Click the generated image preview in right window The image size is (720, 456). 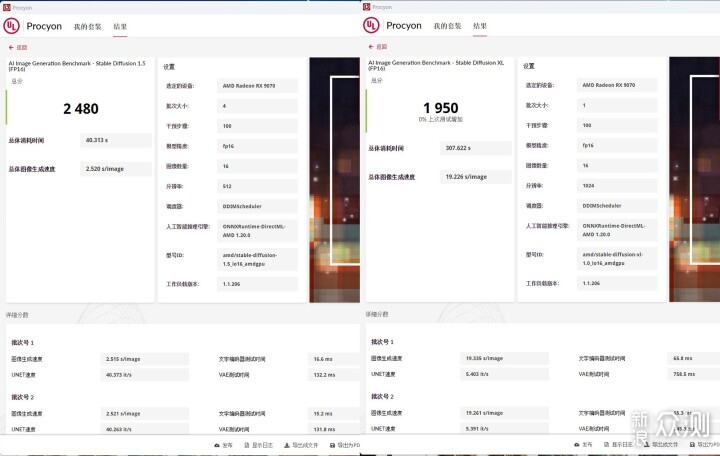694,179
